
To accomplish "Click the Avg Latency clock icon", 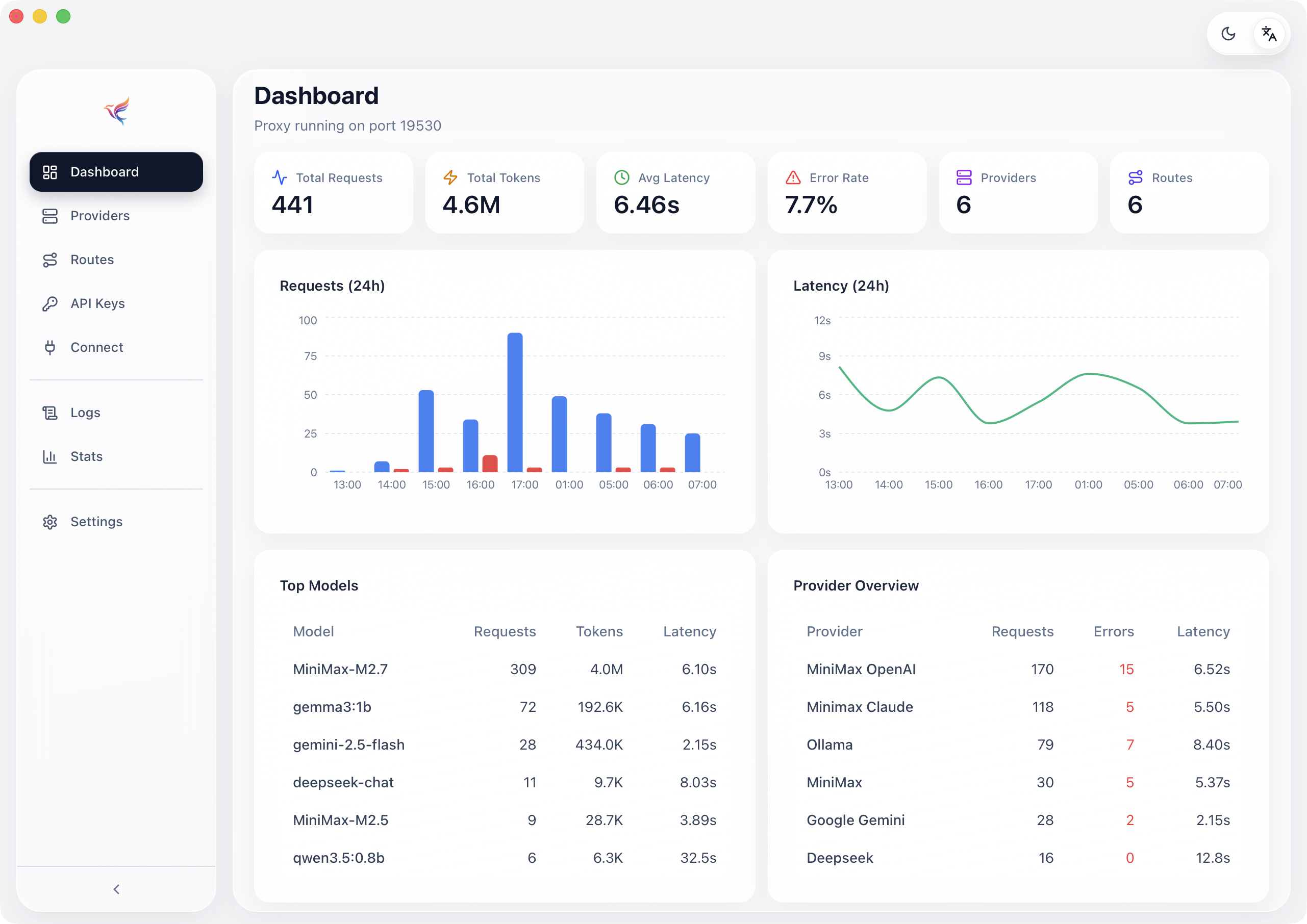I will [x=622, y=177].
